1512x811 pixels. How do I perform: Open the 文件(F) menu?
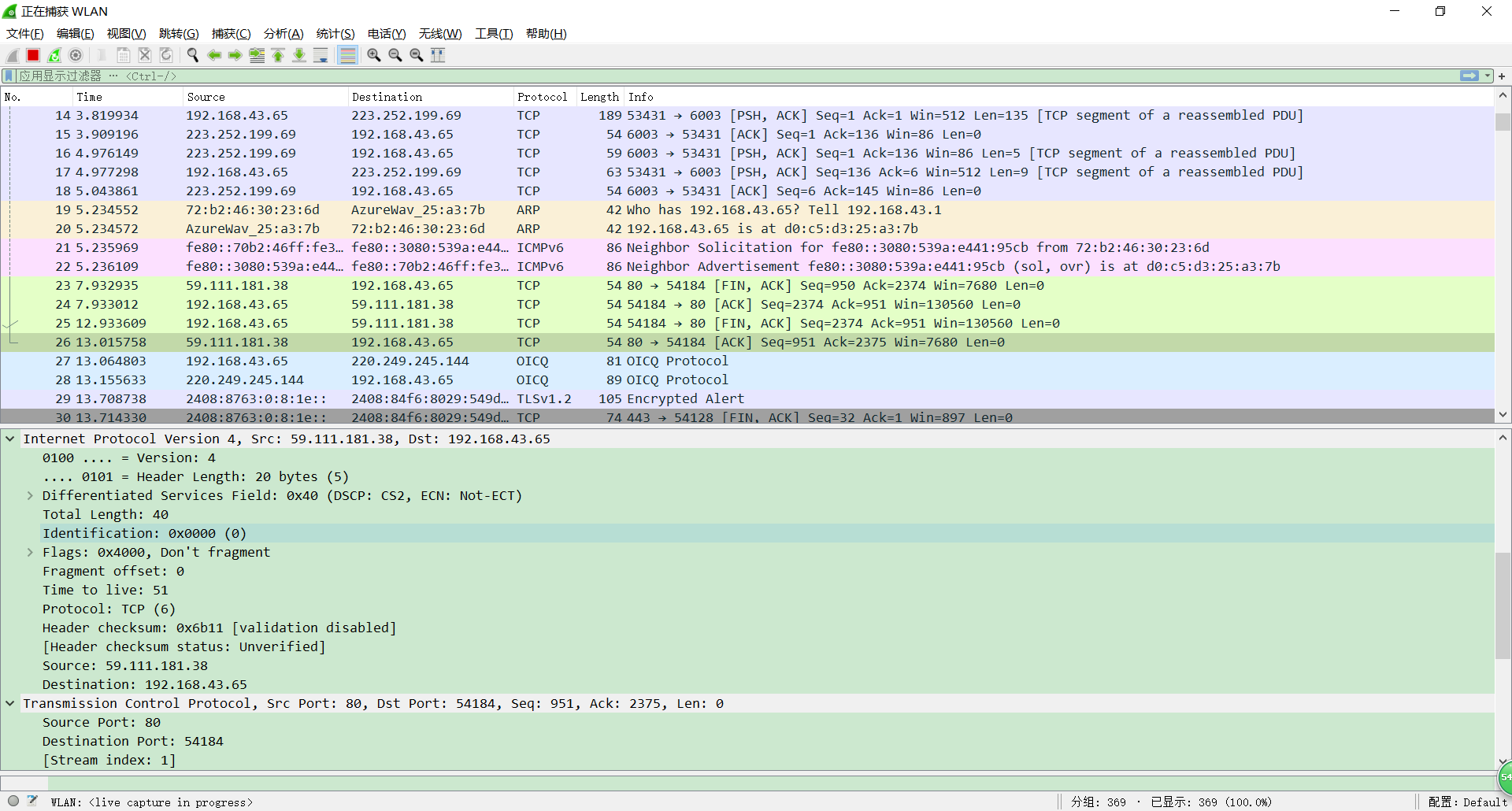coord(25,34)
